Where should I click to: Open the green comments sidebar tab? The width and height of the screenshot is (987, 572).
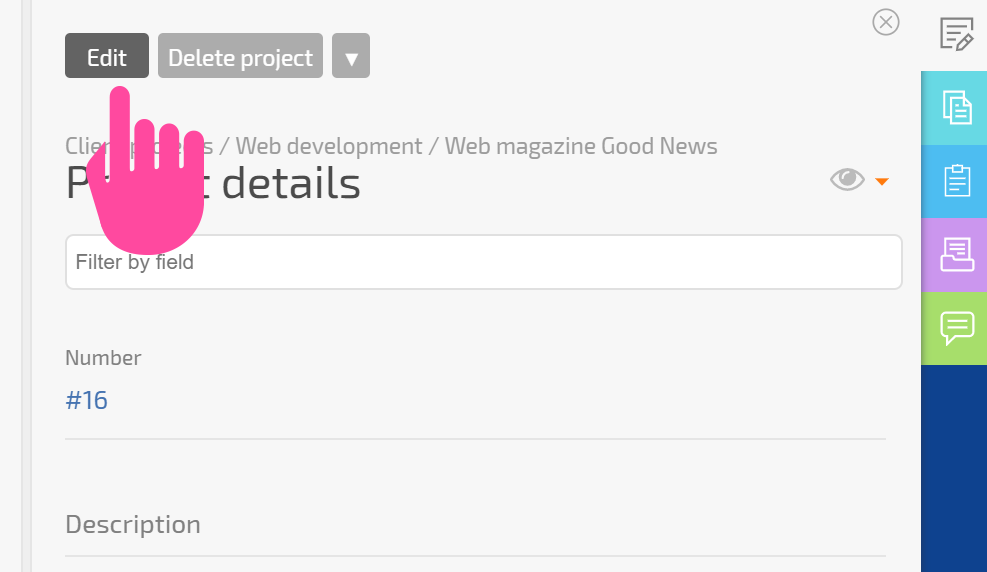pyautogui.click(x=954, y=328)
